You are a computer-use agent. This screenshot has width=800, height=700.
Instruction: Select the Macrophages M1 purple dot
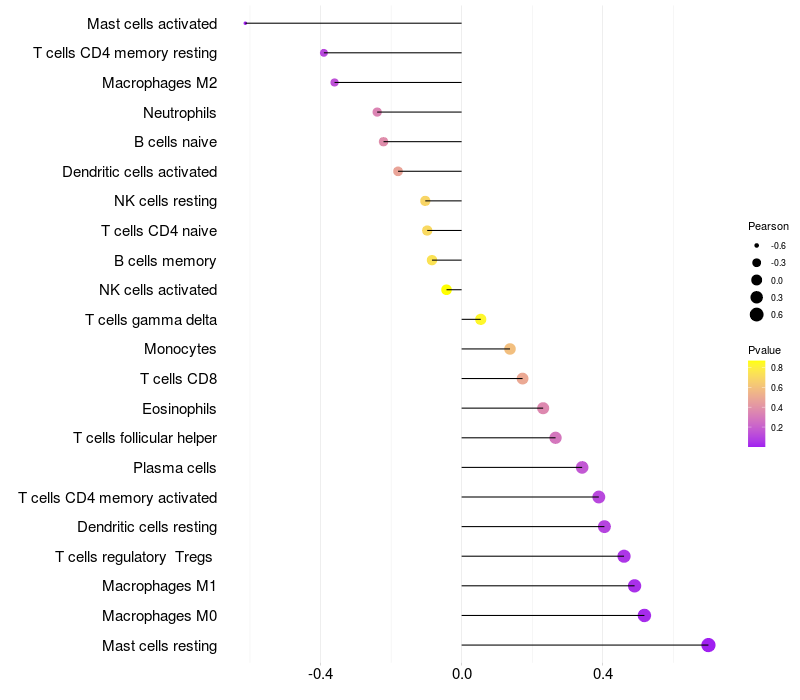click(634, 586)
